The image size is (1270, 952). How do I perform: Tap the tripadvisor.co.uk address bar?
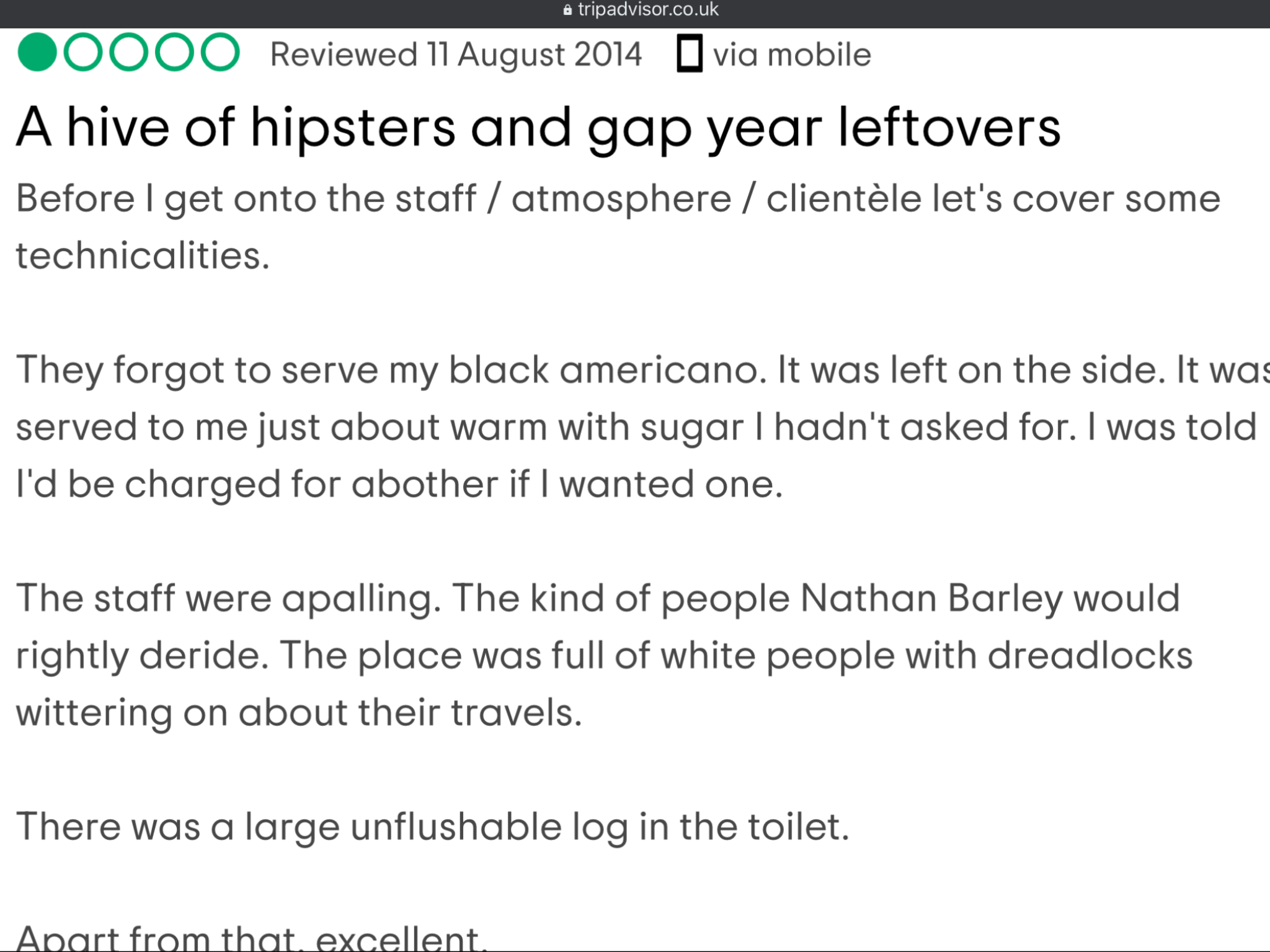641,10
